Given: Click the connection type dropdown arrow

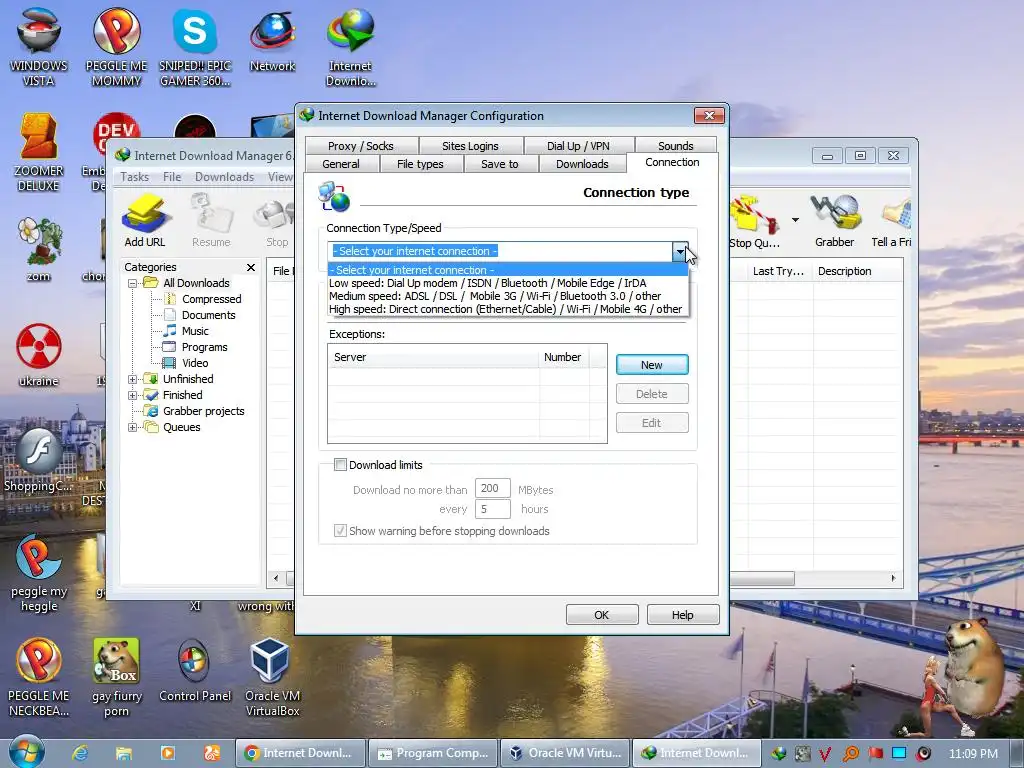Looking at the screenshot, I should 680,251.
